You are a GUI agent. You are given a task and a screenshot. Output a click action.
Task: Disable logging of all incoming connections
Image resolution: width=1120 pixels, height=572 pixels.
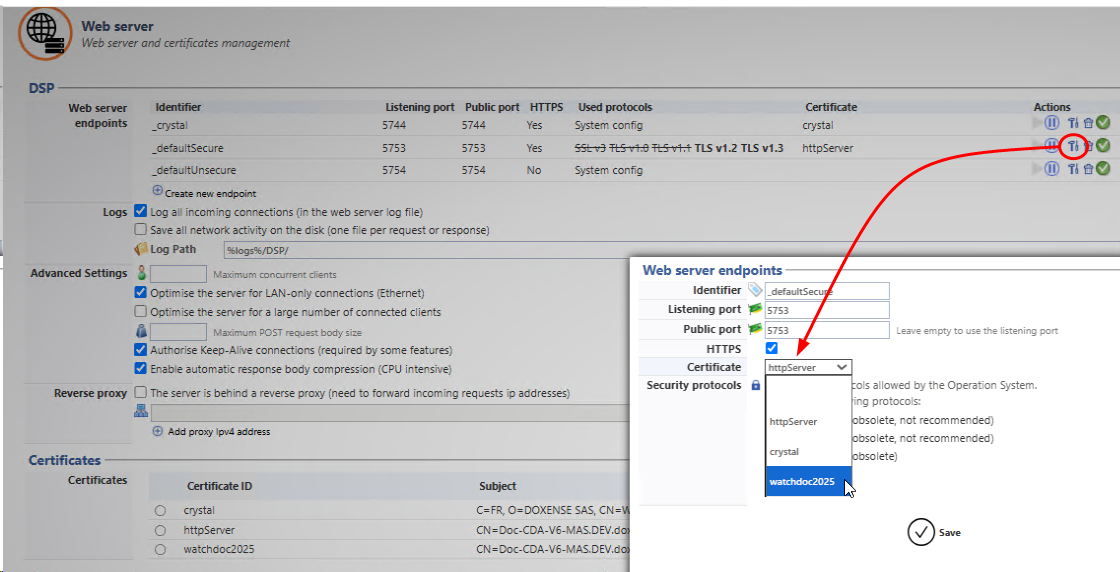(141, 212)
